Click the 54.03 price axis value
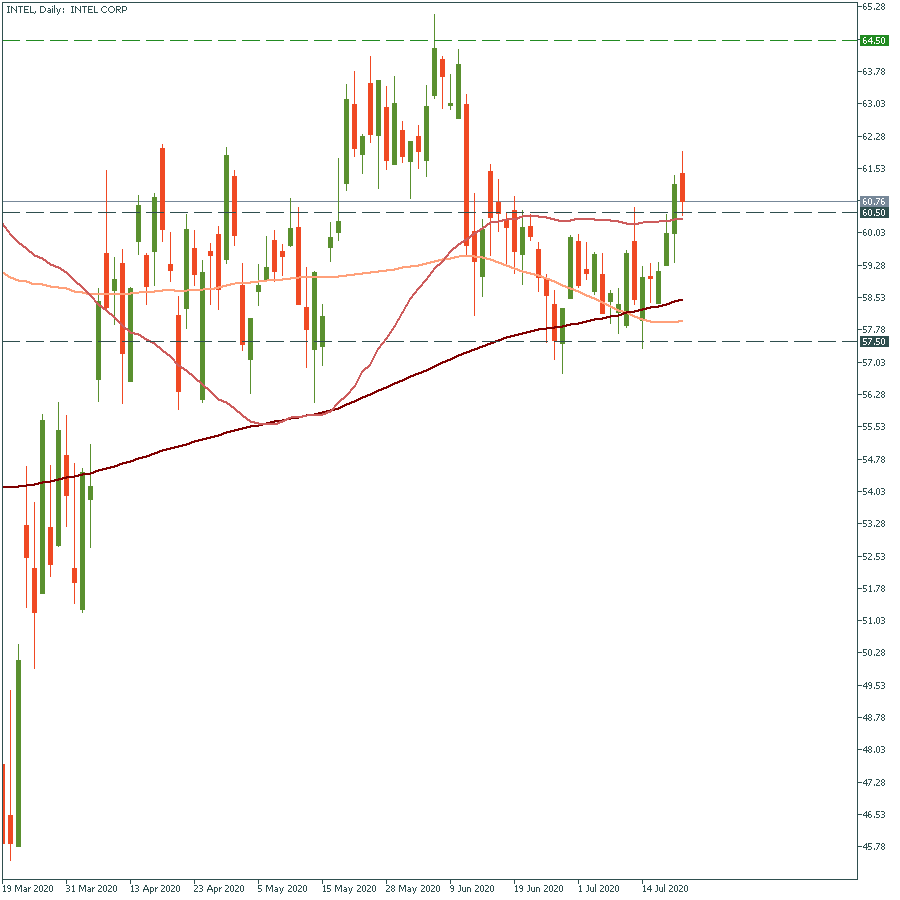 click(873, 491)
